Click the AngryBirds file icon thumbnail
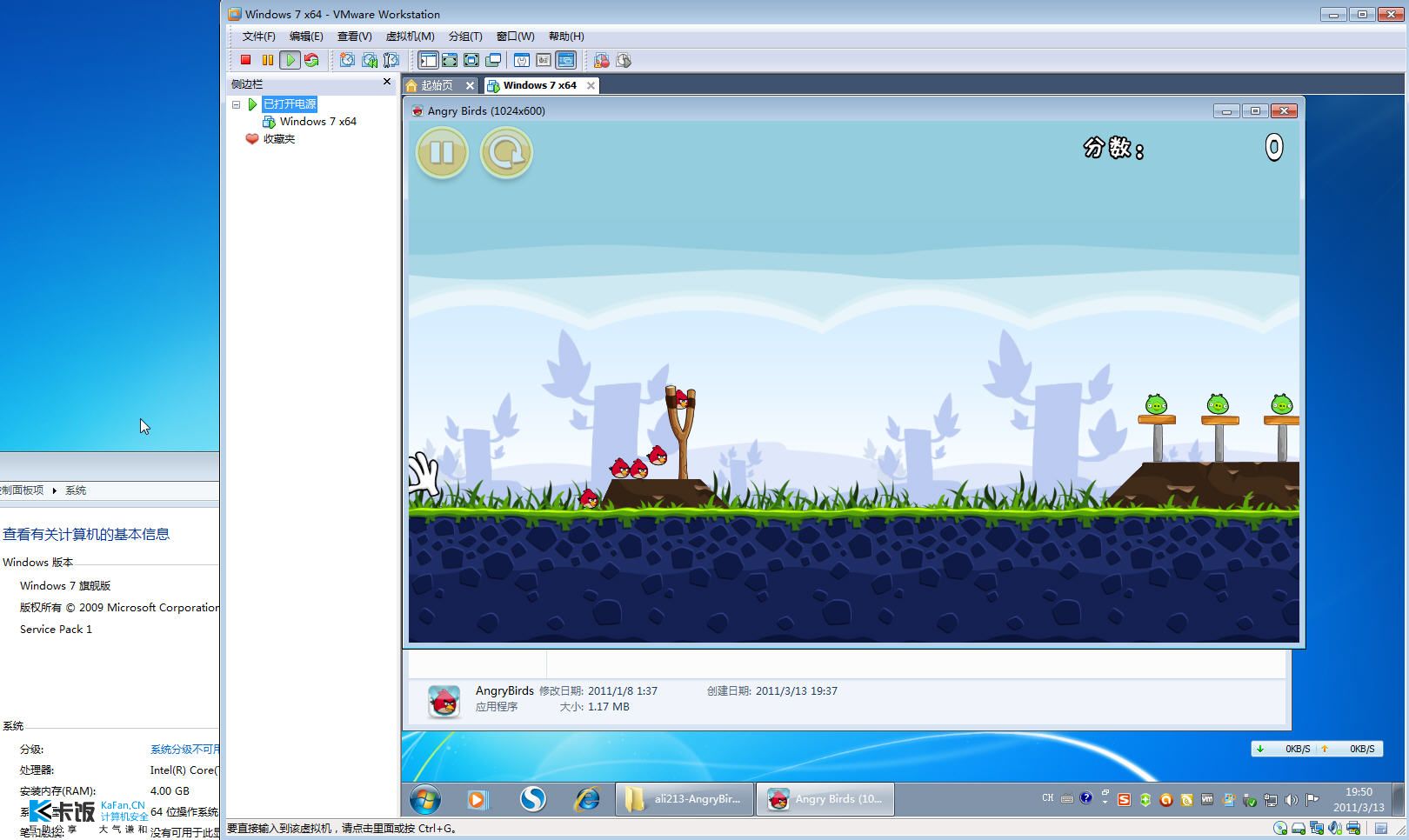Screen dimensions: 1409x840 444,701
